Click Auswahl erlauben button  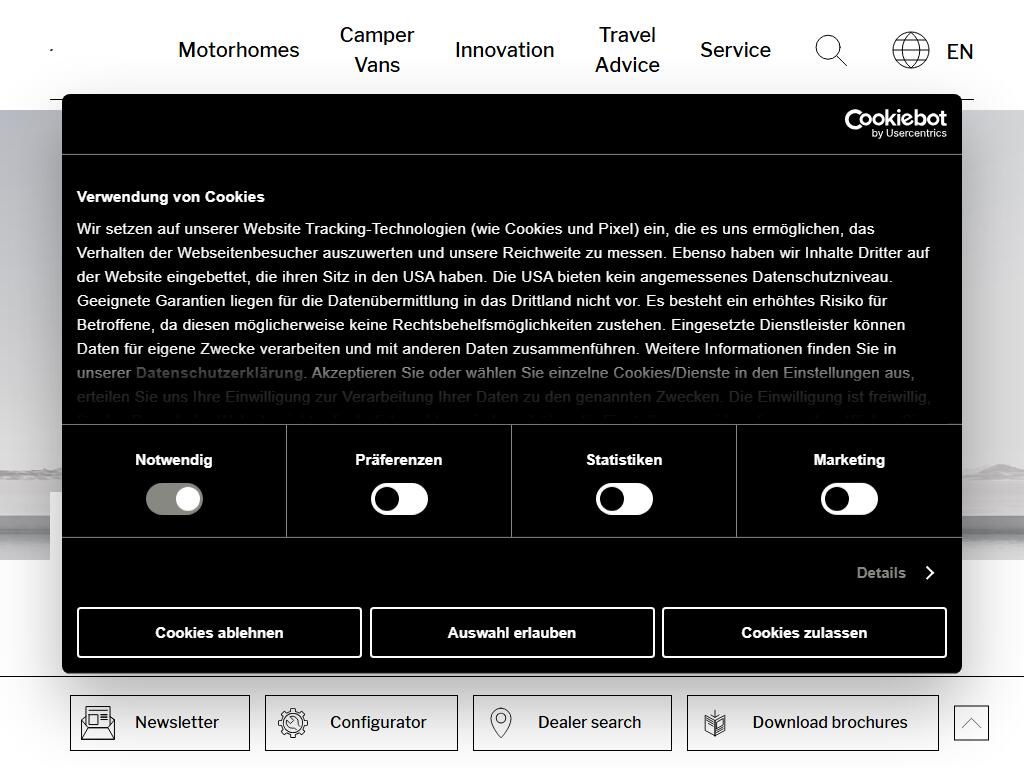(512, 632)
